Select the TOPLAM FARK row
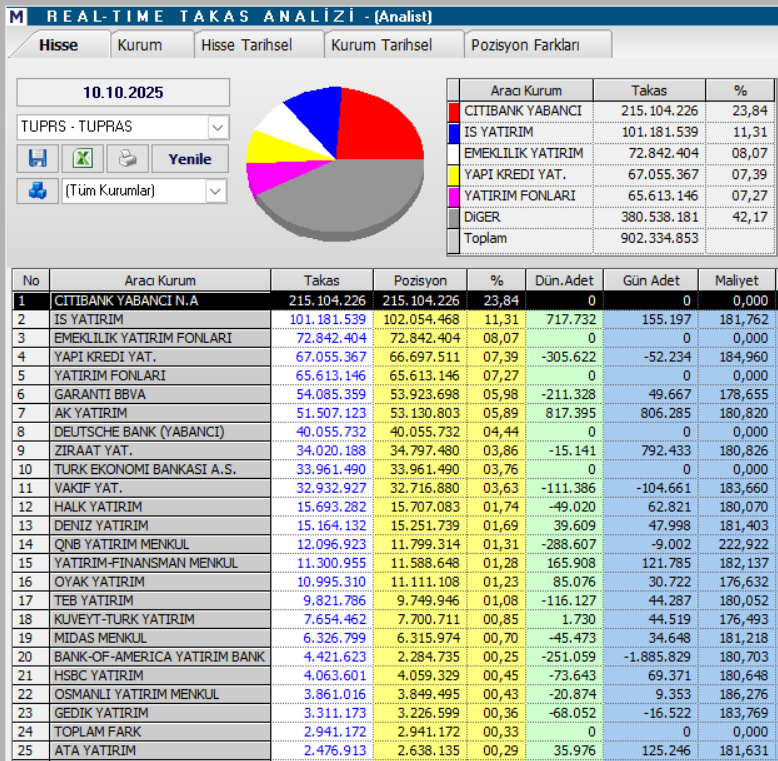Screen dimensions: 778x761 click(x=394, y=732)
